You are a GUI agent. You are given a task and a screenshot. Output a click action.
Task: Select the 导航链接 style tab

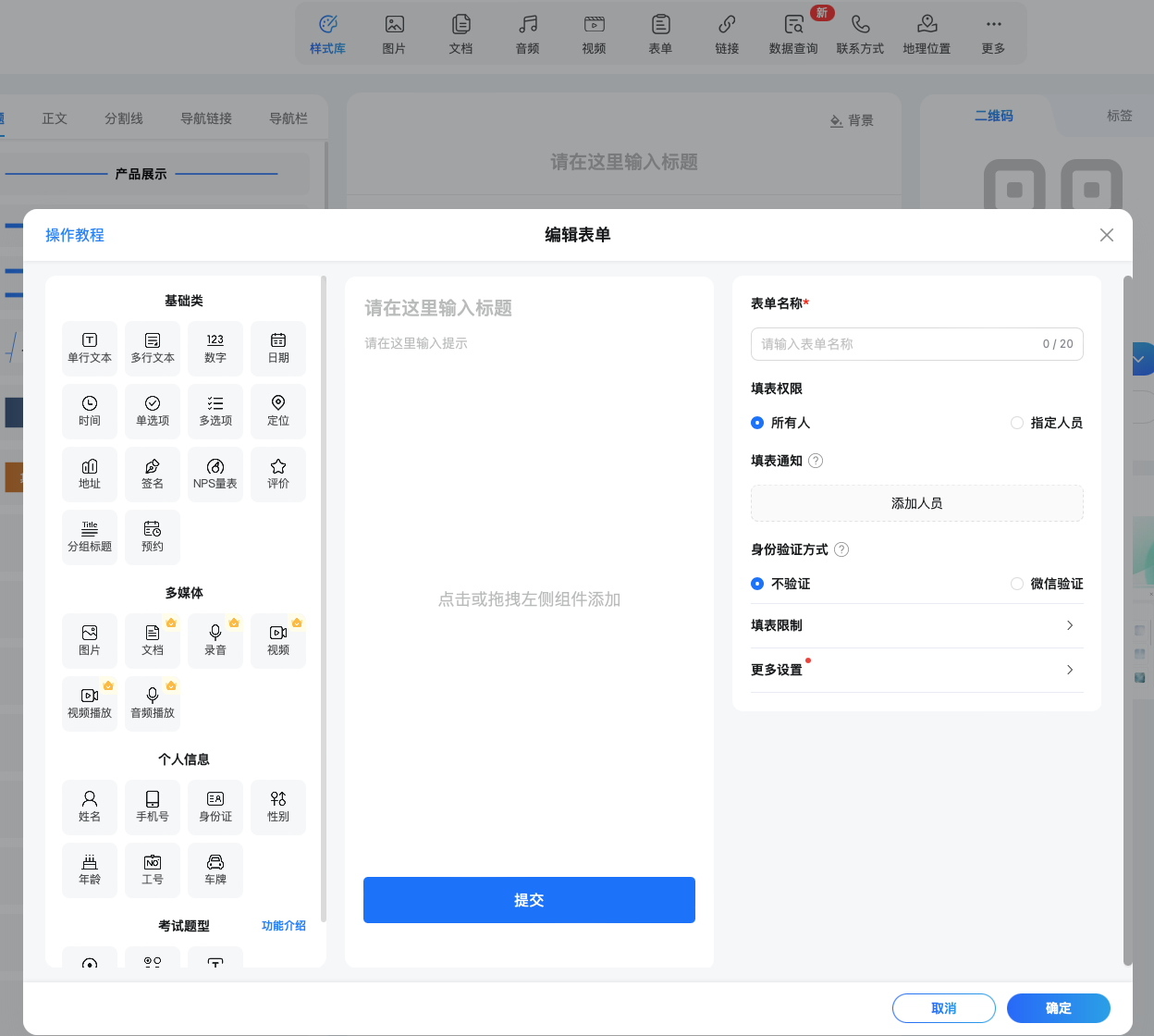[206, 118]
